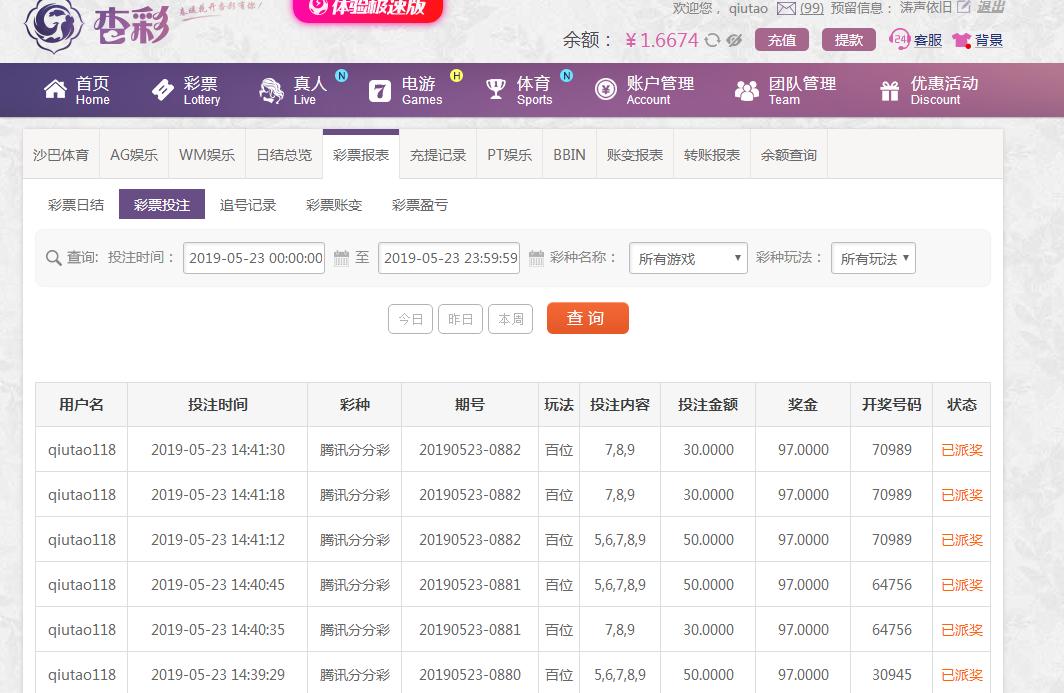Select 彩票账变 sub-tab
The height and width of the screenshot is (693, 1064).
pyautogui.click(x=334, y=204)
